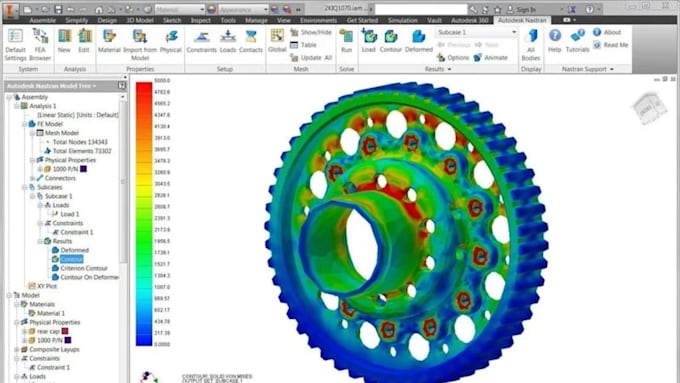Open the Environments tab
680x383 pixels.
318,20
